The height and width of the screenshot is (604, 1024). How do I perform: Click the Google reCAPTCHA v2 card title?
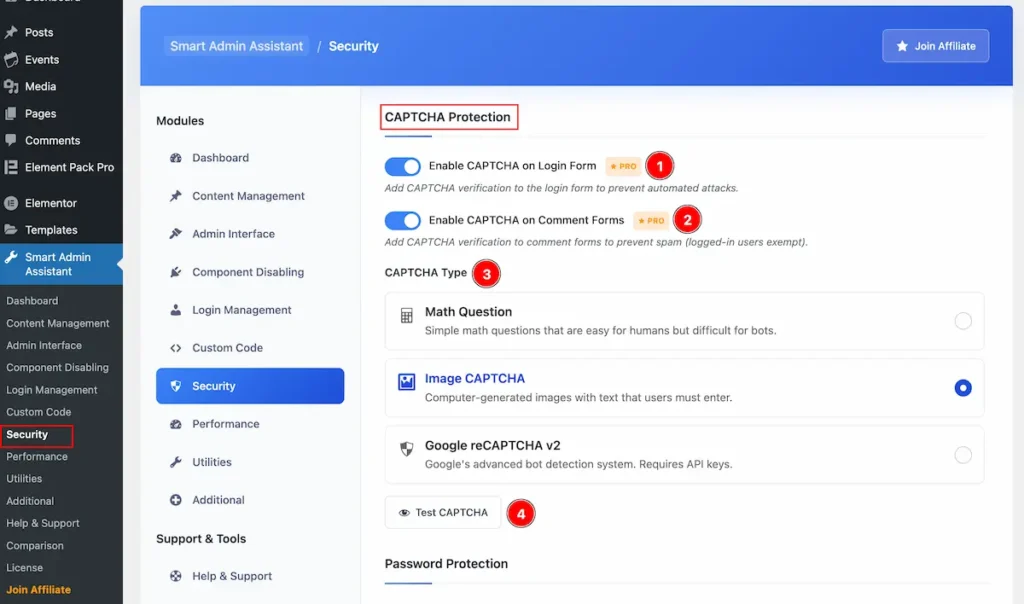[x=492, y=445]
